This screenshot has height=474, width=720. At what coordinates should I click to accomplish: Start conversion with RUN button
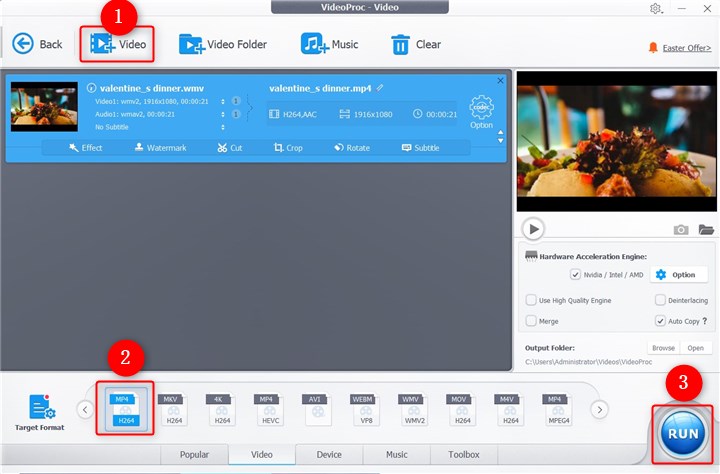coord(683,434)
